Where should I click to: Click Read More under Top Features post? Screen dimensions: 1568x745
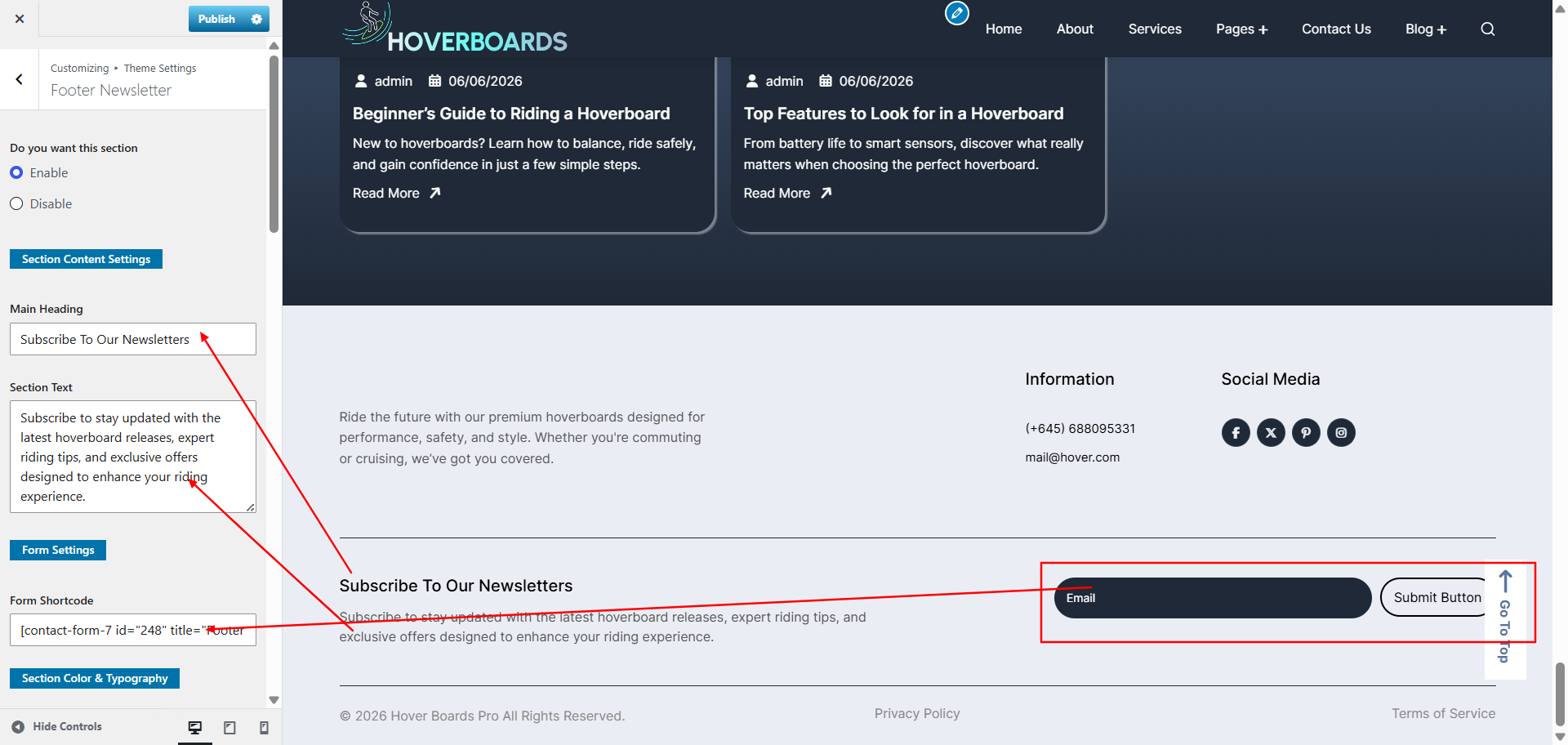tap(788, 193)
